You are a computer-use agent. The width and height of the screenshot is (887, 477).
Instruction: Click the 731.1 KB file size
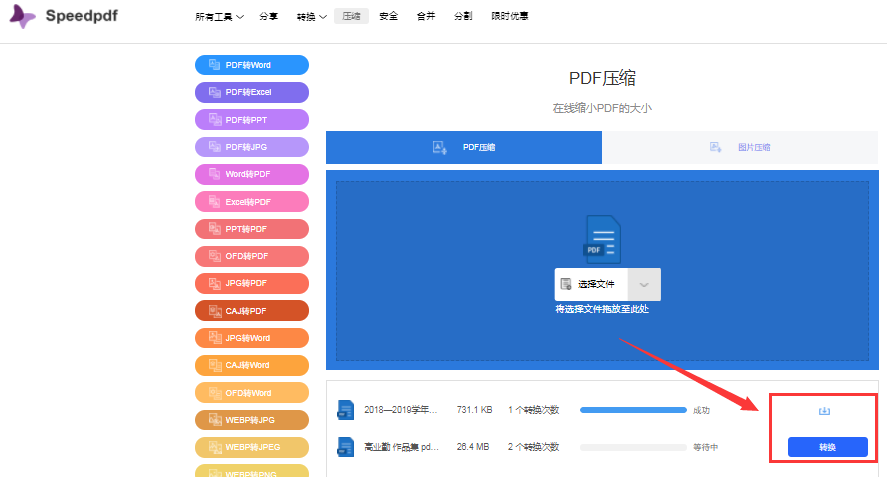point(474,410)
